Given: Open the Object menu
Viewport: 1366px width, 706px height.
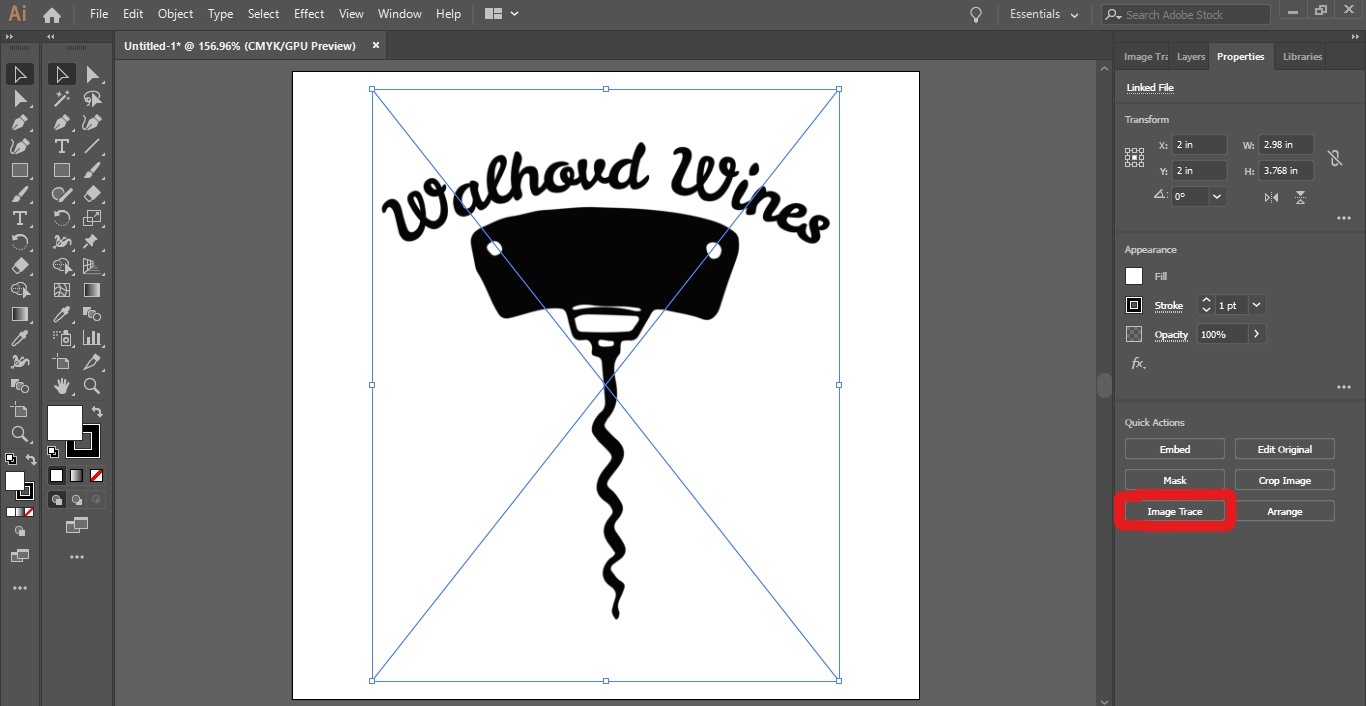Looking at the screenshot, I should click(x=176, y=14).
